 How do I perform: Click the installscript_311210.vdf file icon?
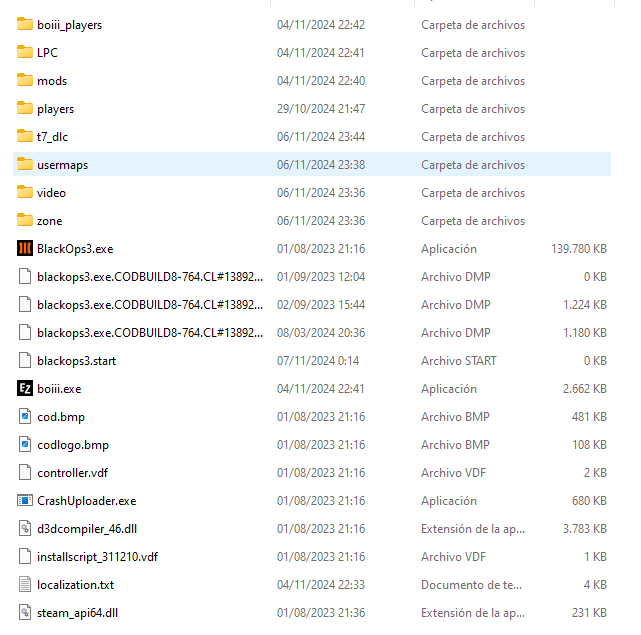coord(25,556)
